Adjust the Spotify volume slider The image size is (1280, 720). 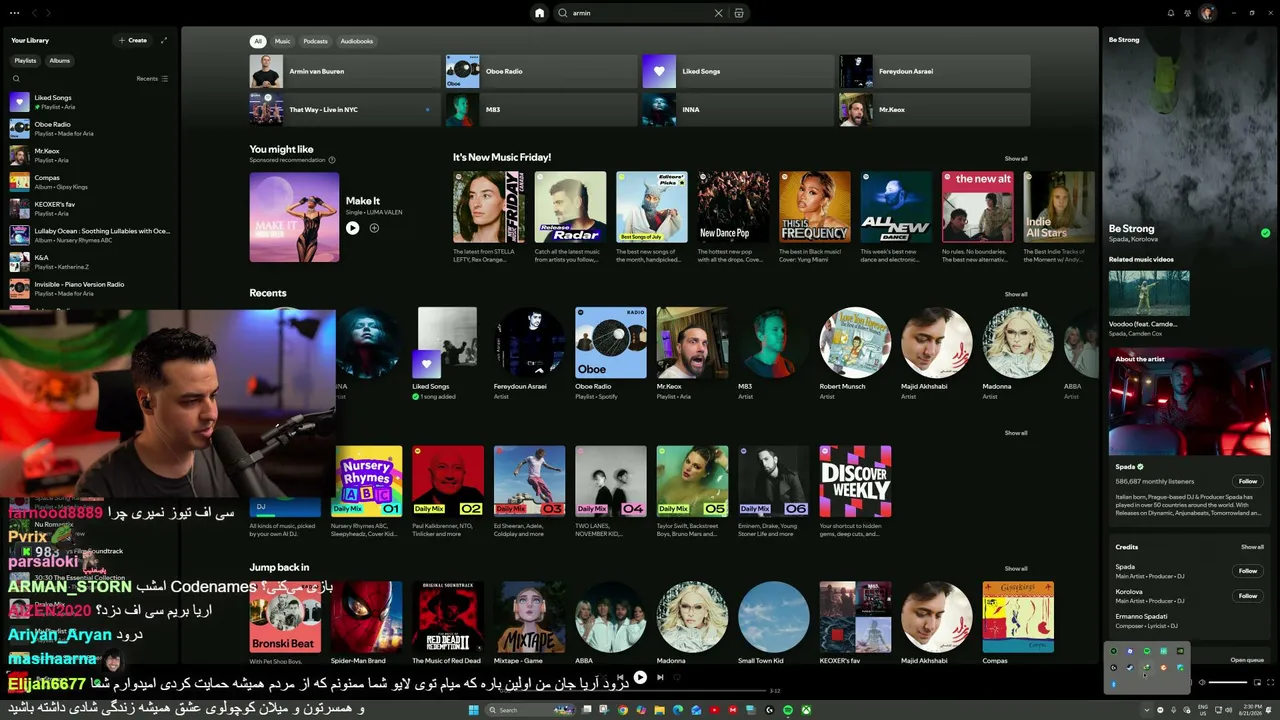1228,683
